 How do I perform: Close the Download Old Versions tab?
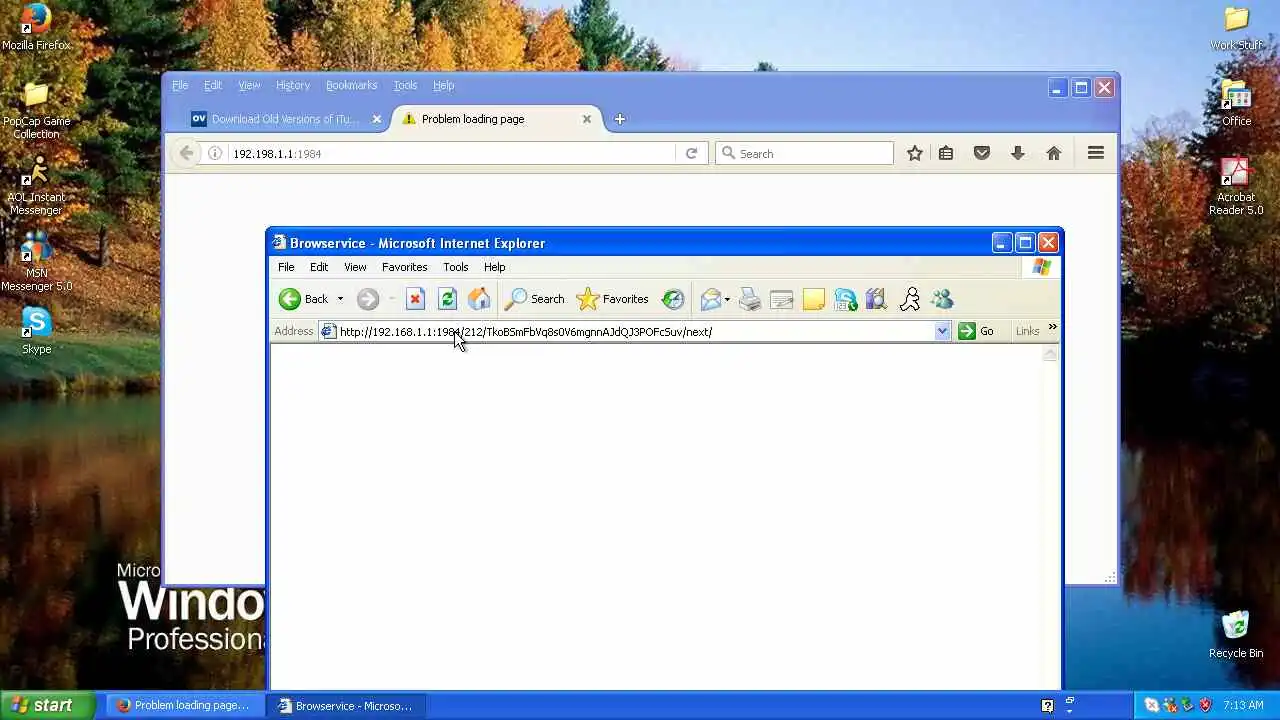pyautogui.click(x=377, y=119)
